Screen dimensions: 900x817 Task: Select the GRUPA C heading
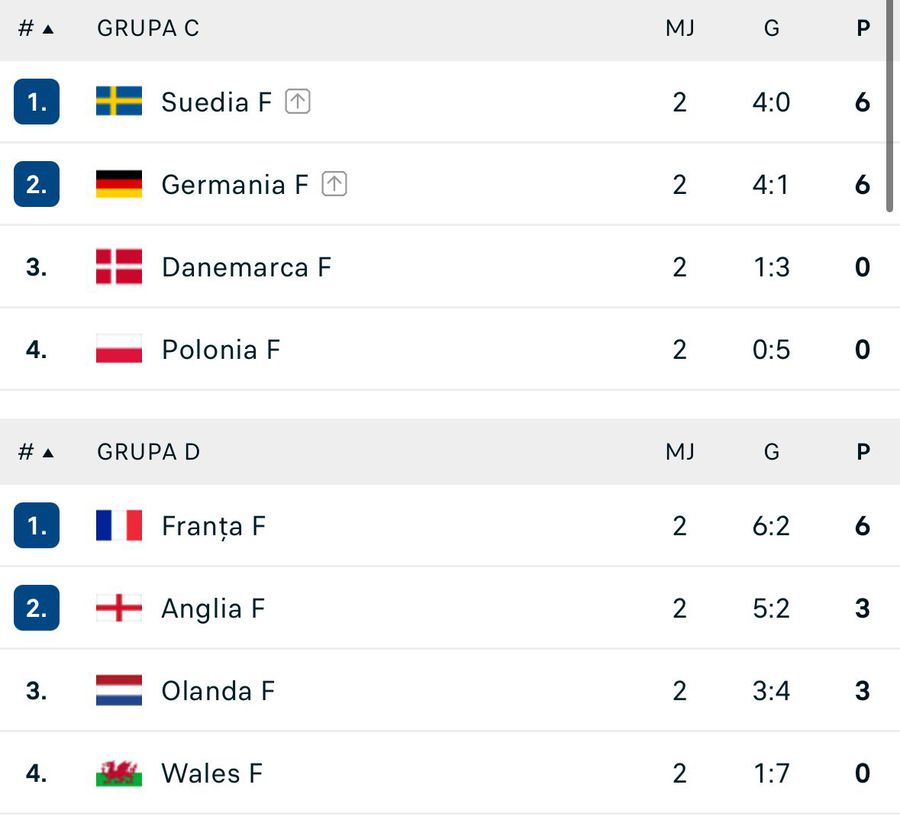coord(147,28)
